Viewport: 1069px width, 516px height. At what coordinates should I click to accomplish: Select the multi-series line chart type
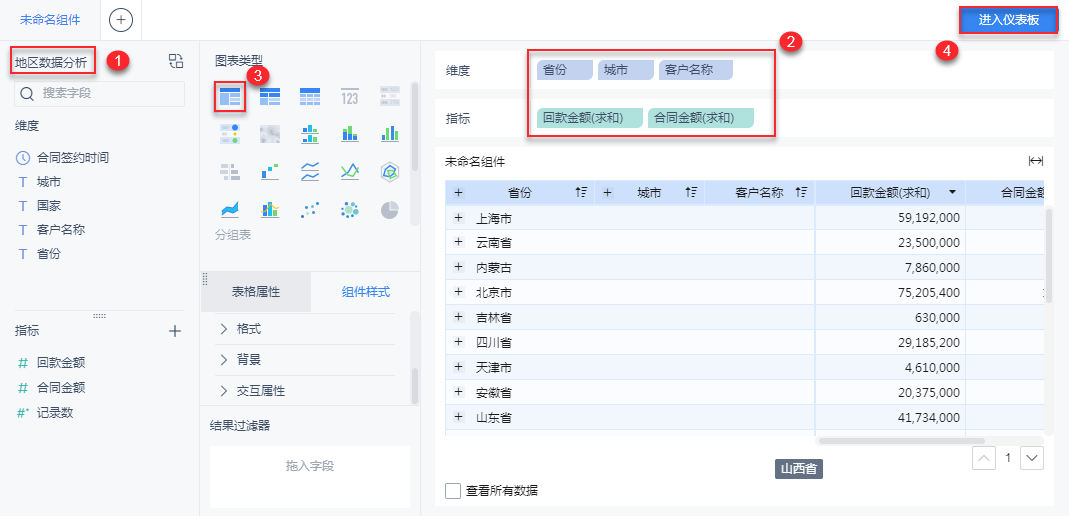(350, 172)
